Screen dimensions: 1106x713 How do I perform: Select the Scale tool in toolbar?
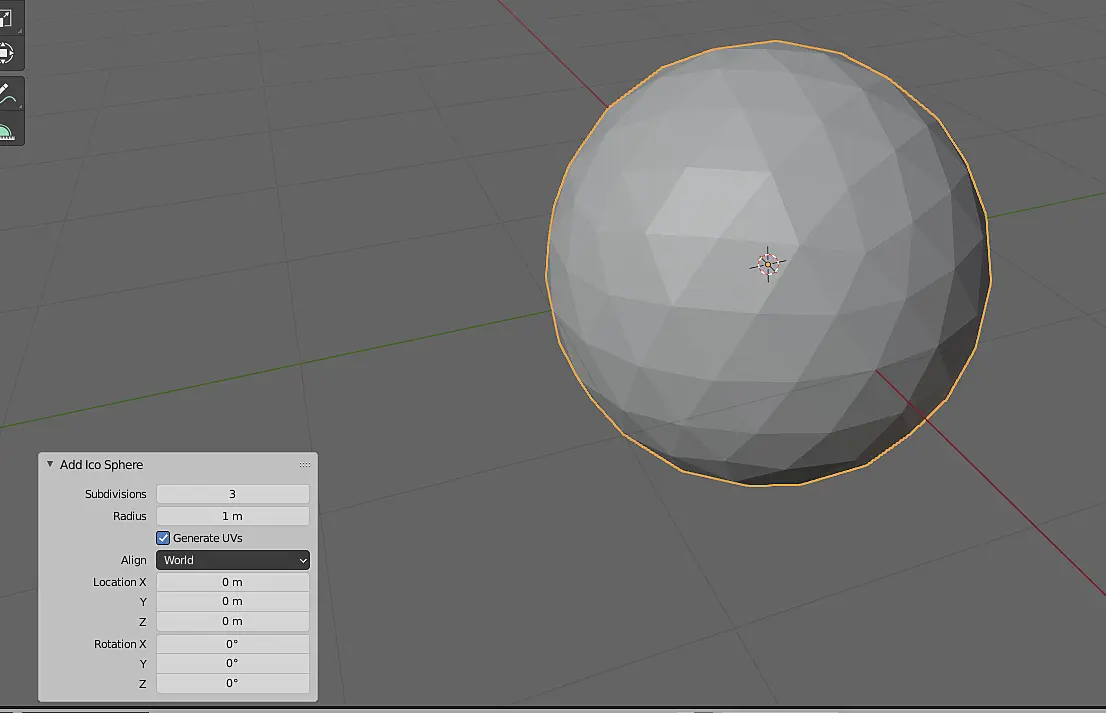(7, 18)
